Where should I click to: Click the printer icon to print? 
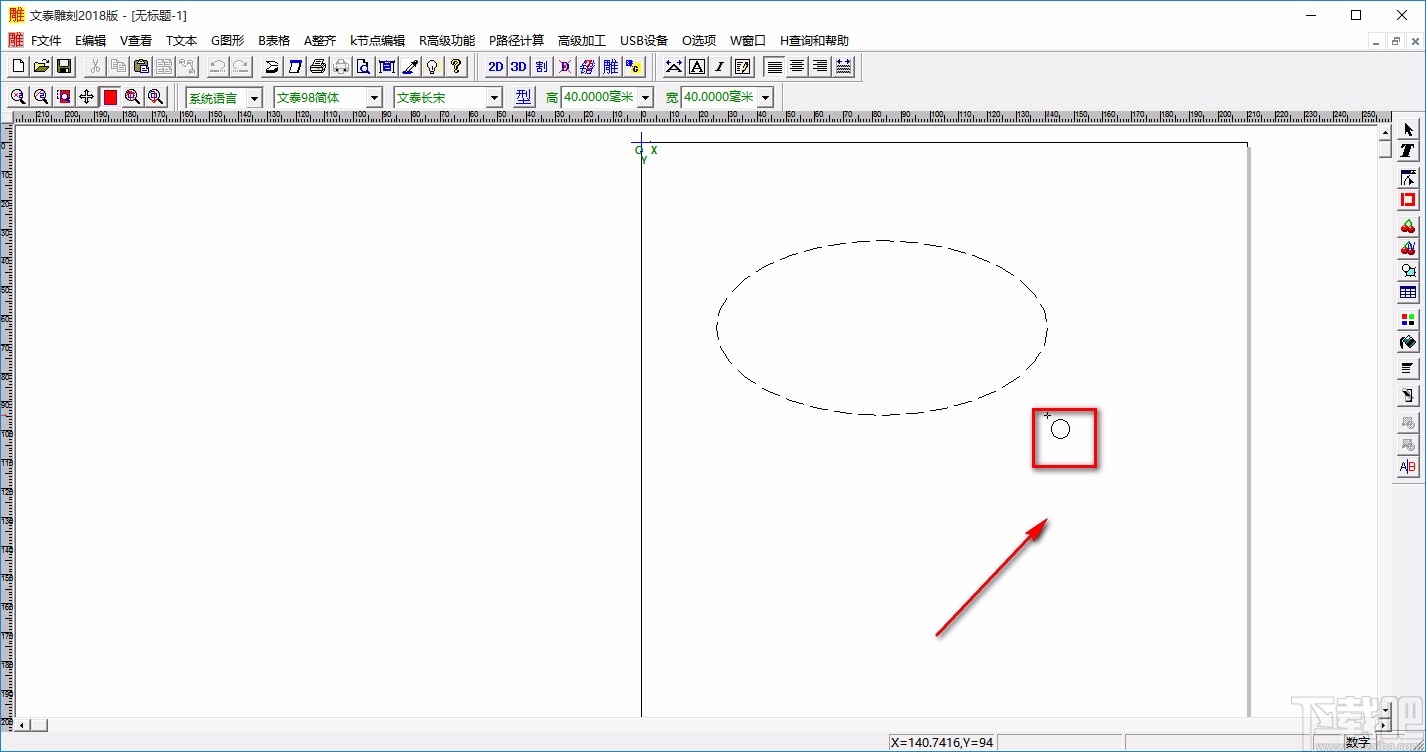318,66
